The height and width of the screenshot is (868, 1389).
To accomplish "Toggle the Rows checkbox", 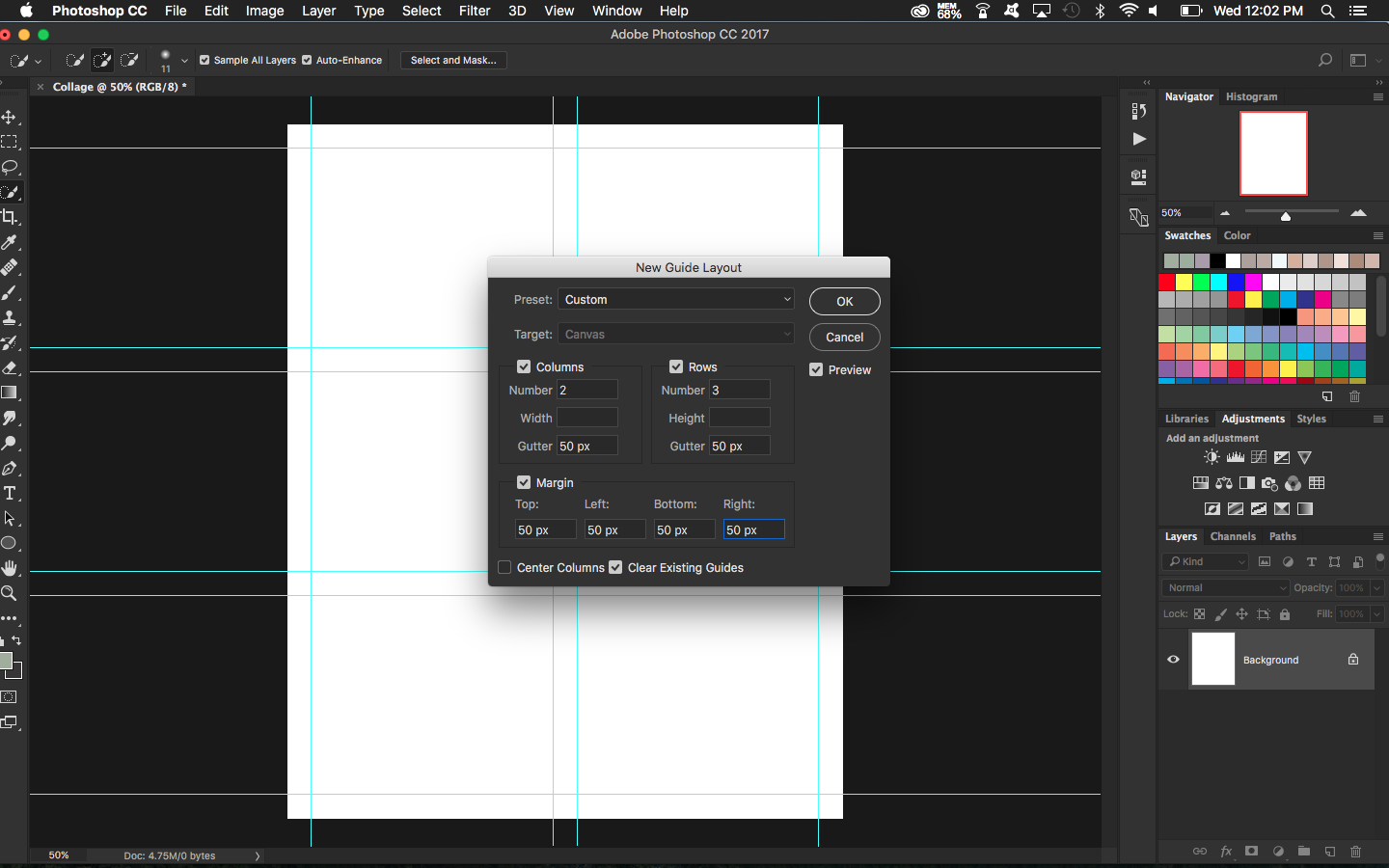I will point(676,366).
